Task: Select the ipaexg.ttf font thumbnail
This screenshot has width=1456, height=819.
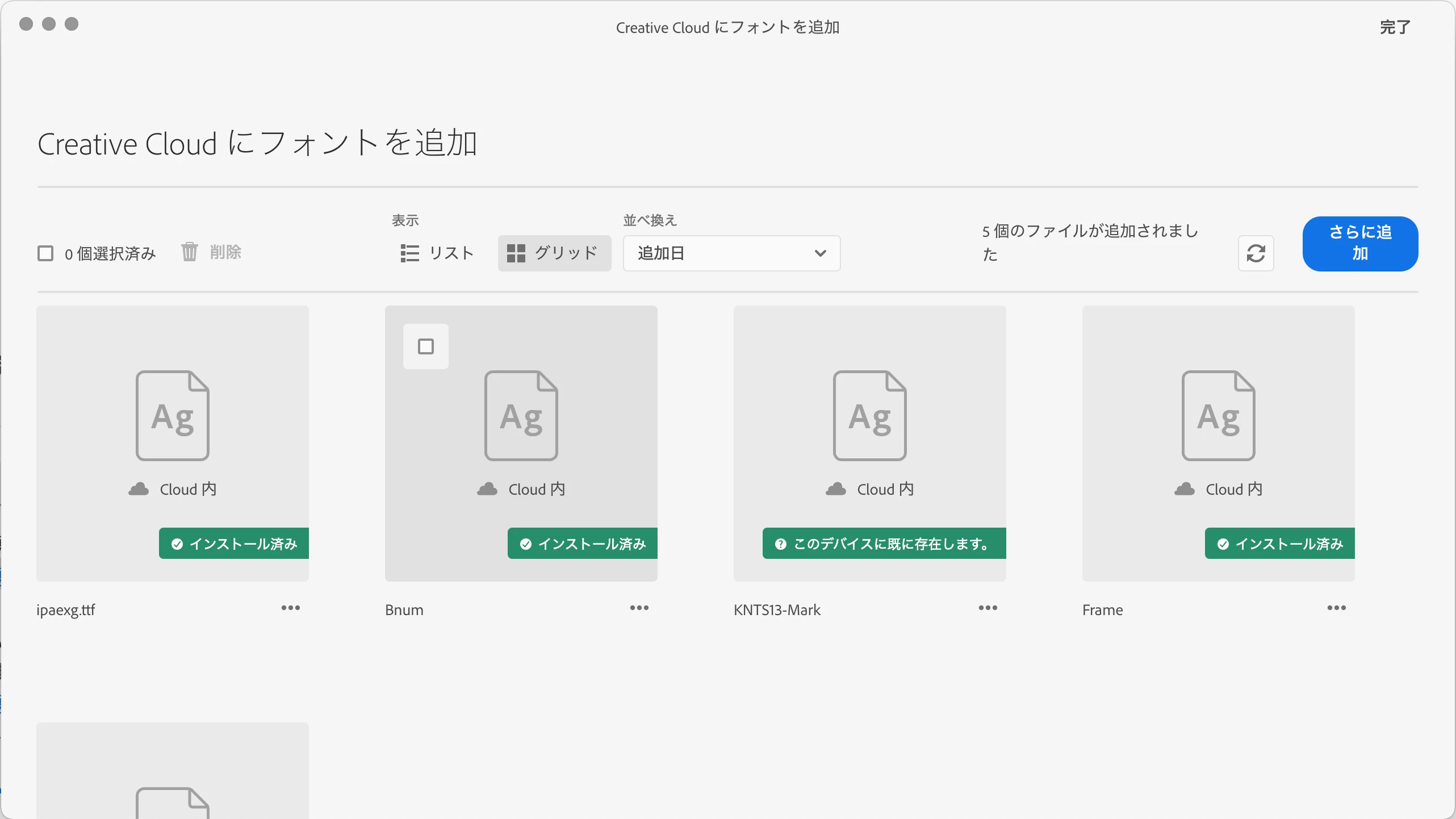Action: click(x=173, y=420)
